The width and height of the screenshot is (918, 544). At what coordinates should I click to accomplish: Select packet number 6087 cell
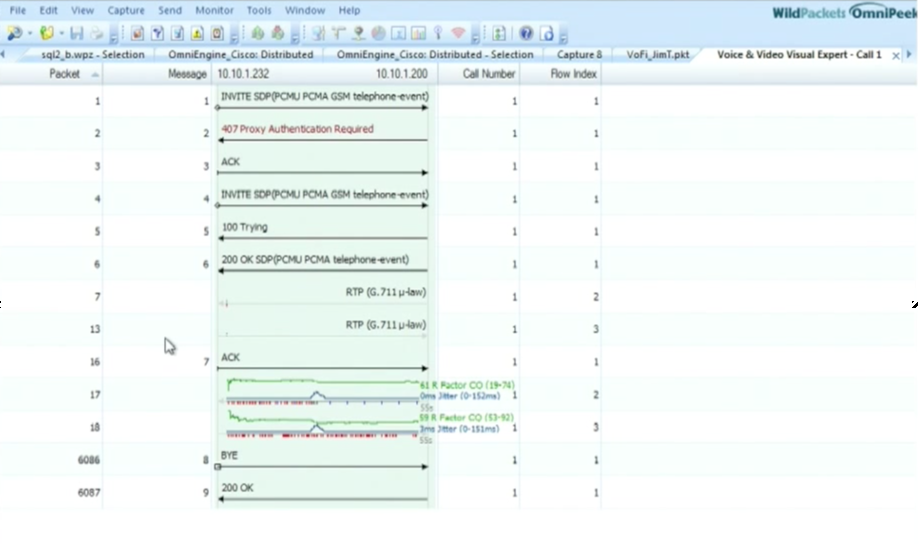click(x=88, y=493)
